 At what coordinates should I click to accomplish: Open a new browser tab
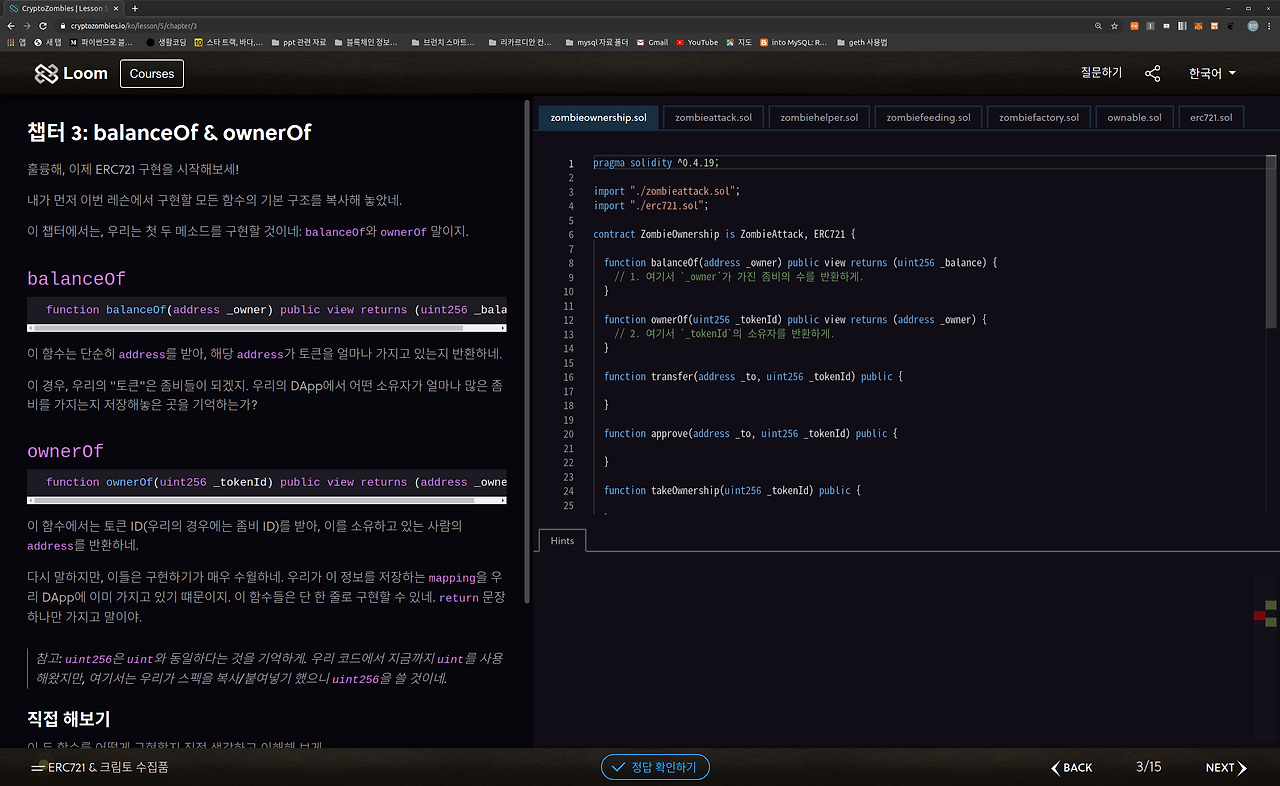(134, 8)
